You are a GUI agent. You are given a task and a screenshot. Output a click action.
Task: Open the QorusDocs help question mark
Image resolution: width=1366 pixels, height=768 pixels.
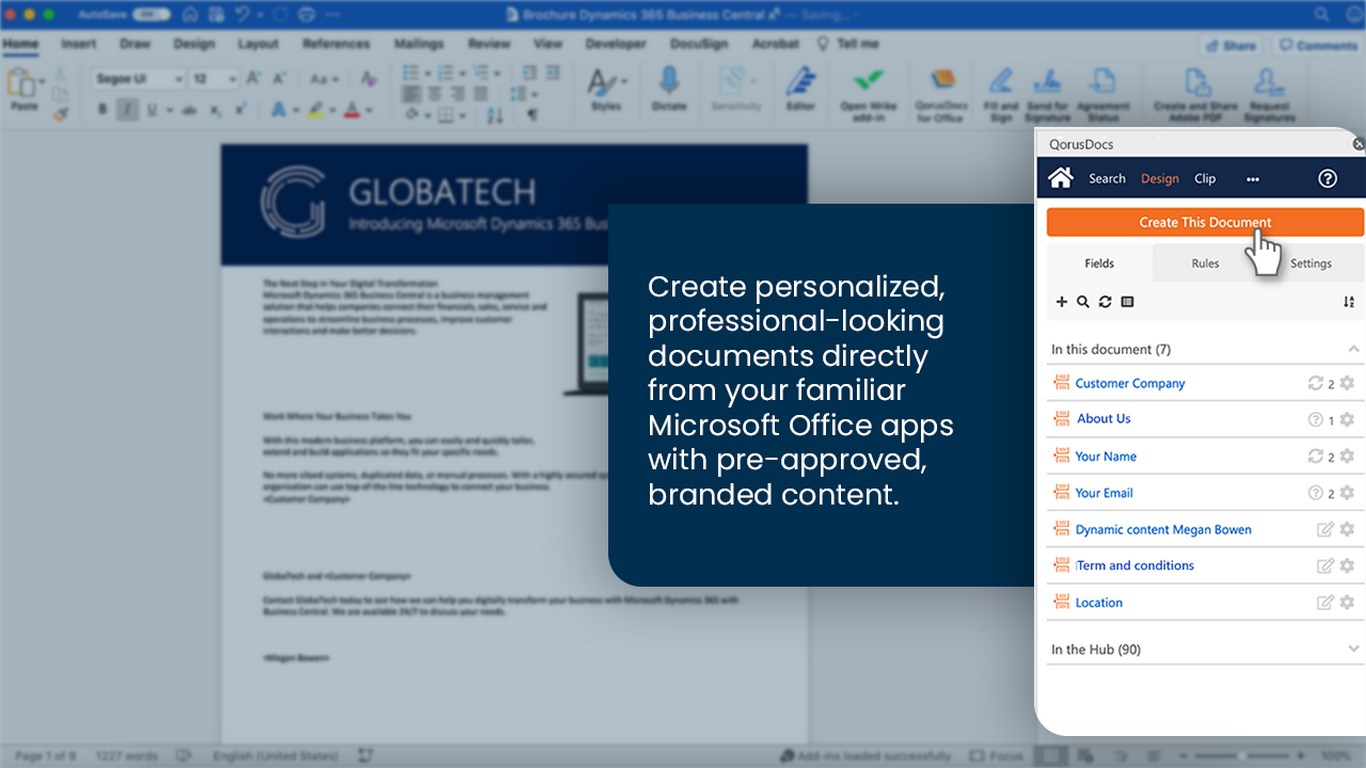[1327, 178]
